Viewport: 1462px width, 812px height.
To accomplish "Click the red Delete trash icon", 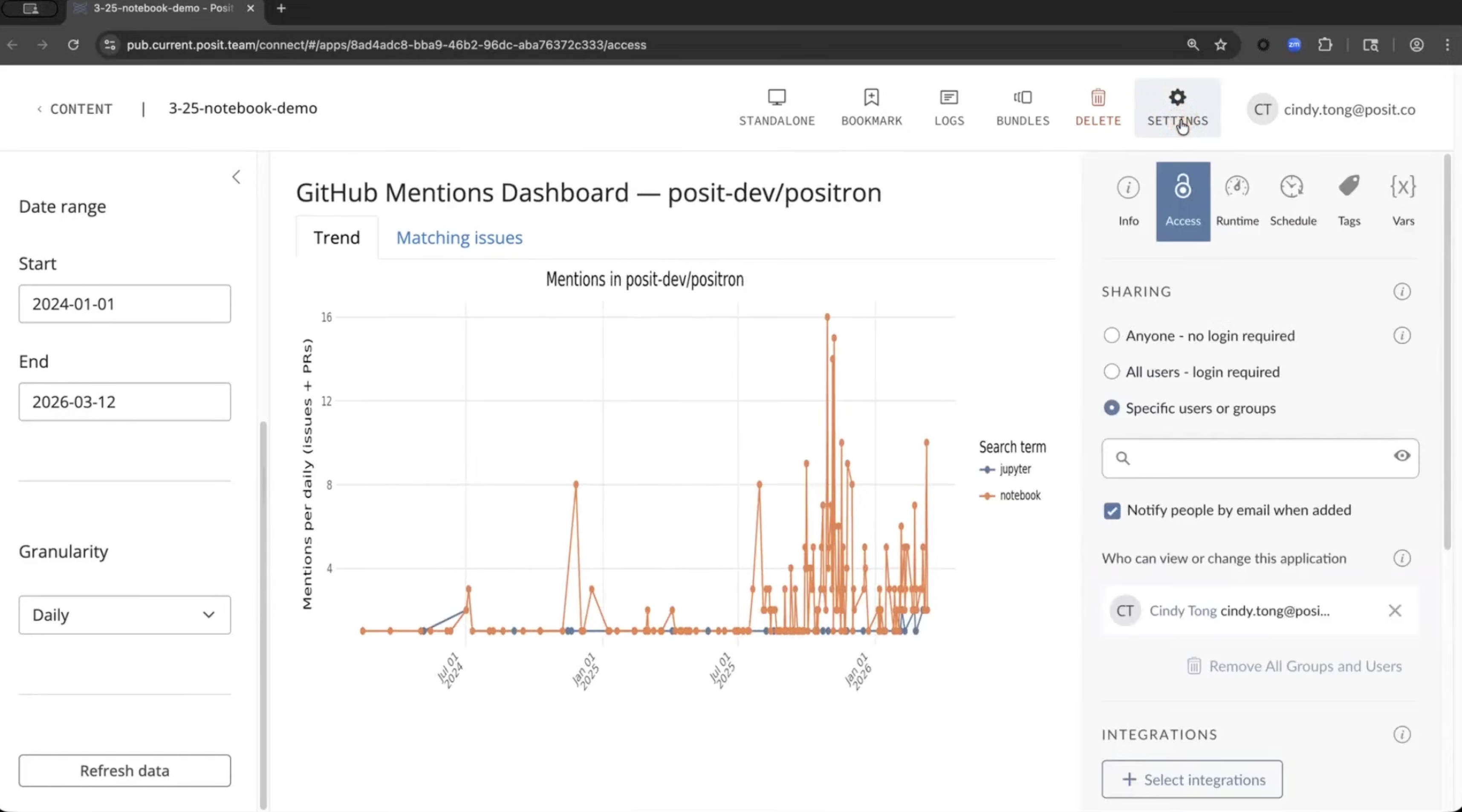I will tap(1098, 98).
